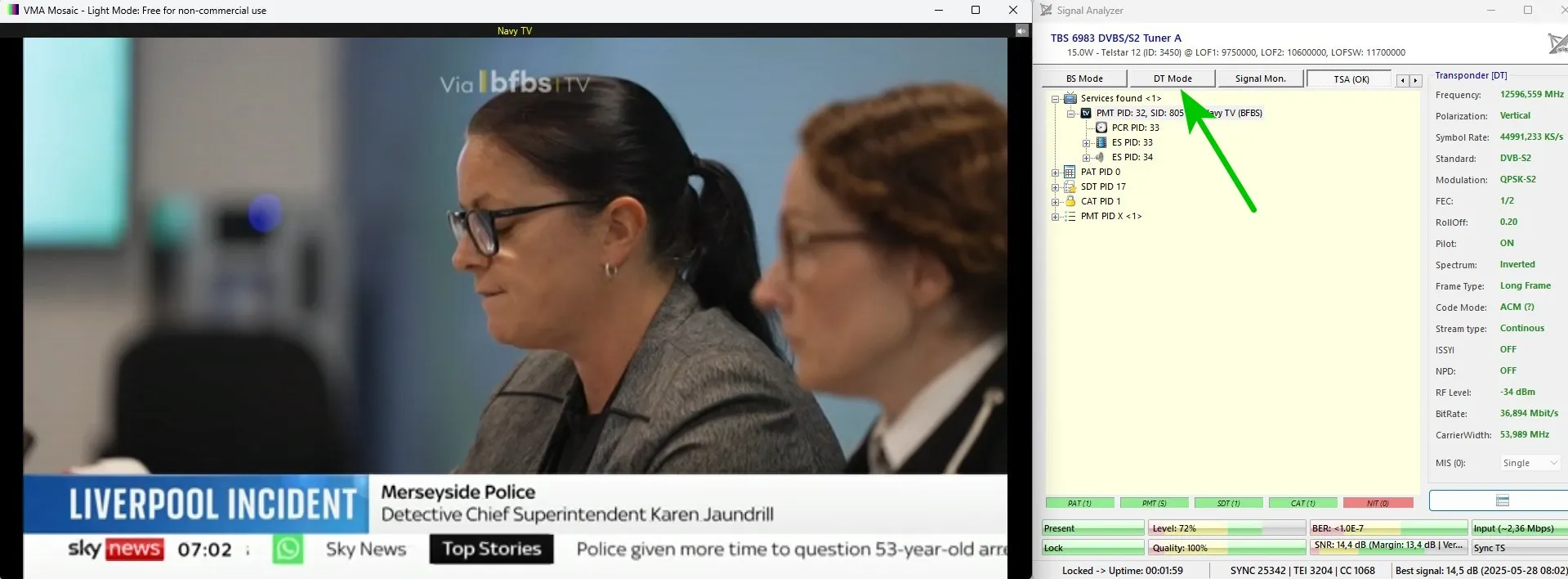1568x579 pixels.
Task: Click the red NIT (0) indicator
Action: pos(1378,503)
